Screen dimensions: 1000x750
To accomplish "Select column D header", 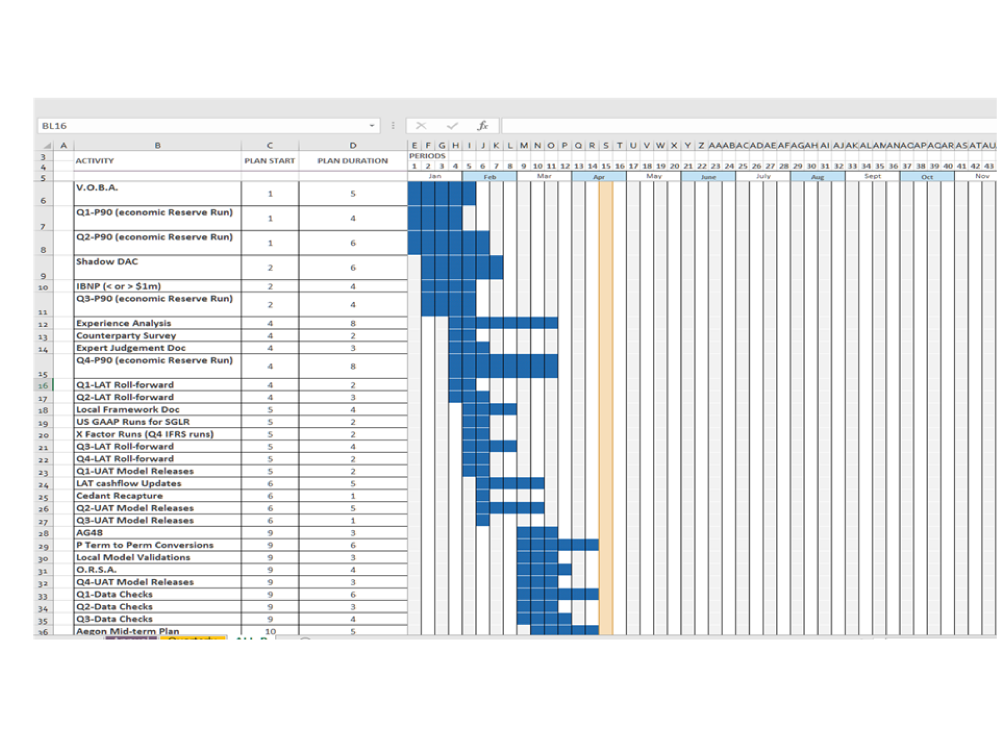I will click(x=353, y=145).
